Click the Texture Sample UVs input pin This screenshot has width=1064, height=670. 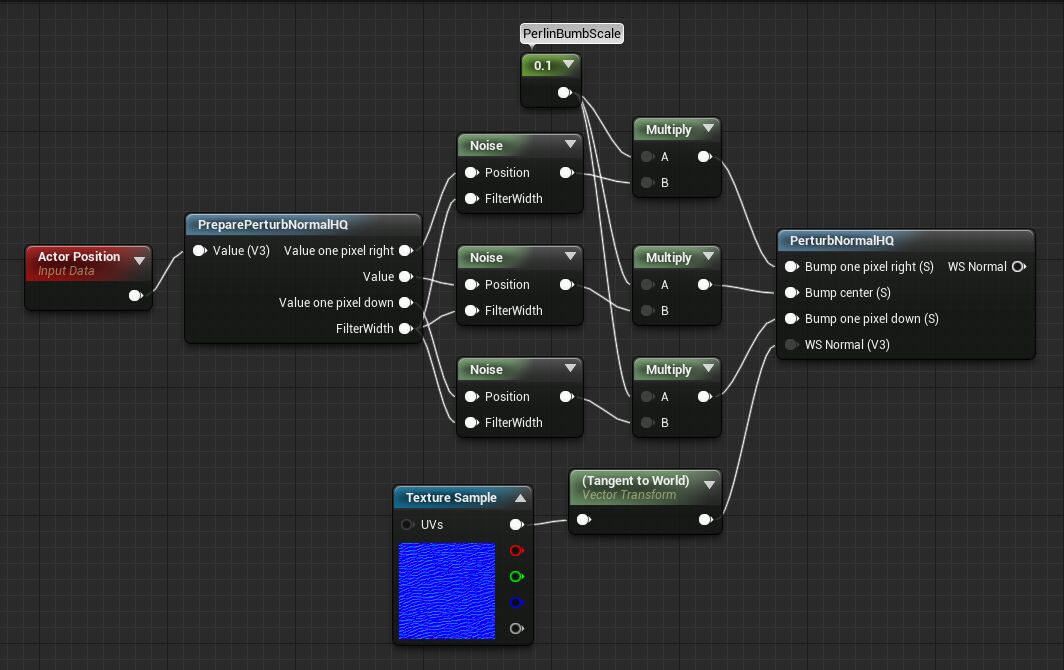[x=407, y=525]
